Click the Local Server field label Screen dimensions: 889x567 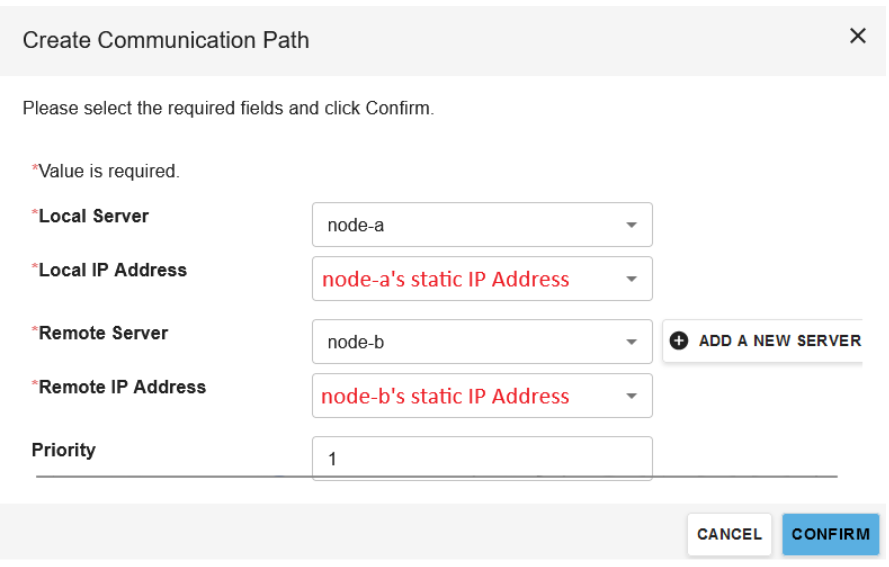click(x=93, y=215)
